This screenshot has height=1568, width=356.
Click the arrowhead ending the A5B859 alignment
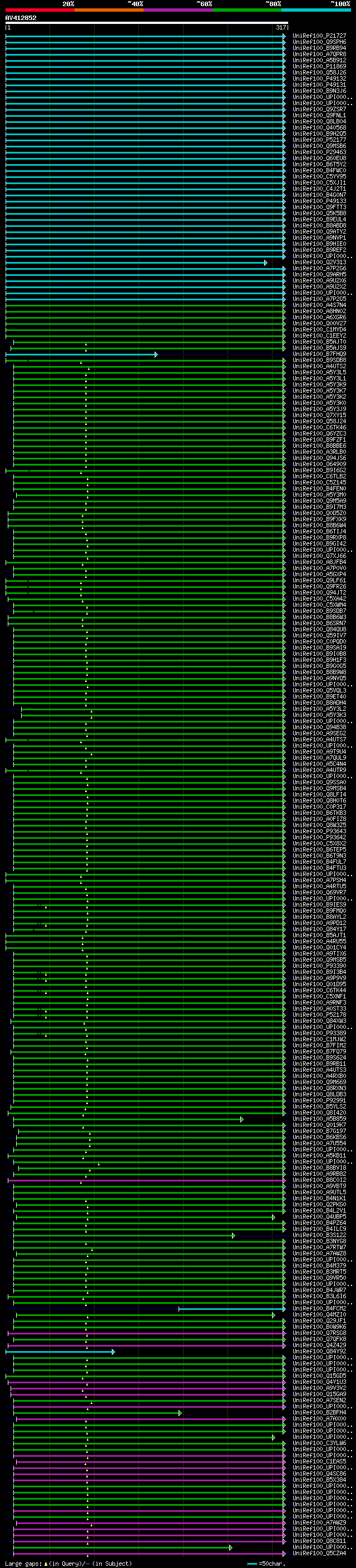[x=241, y=1119]
